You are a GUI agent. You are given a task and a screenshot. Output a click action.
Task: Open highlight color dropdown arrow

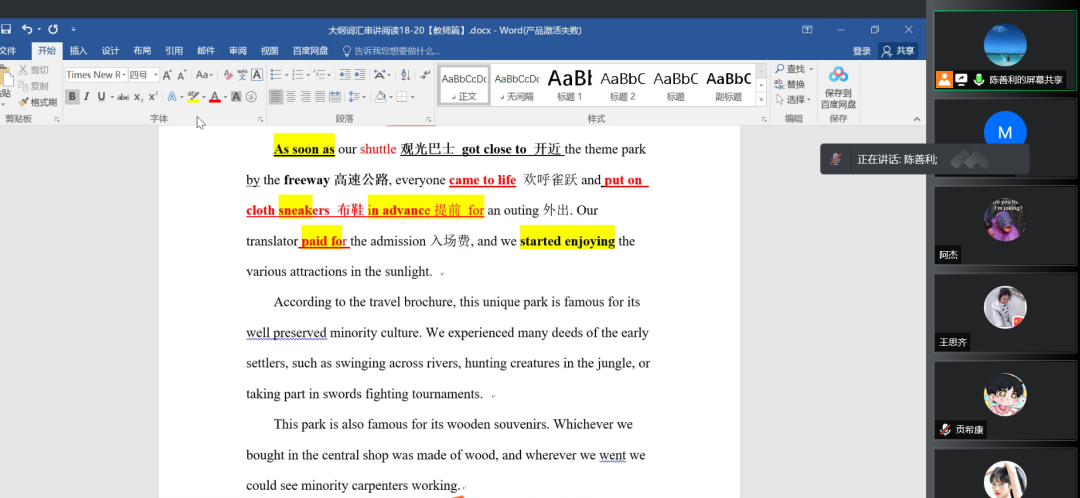click(204, 97)
